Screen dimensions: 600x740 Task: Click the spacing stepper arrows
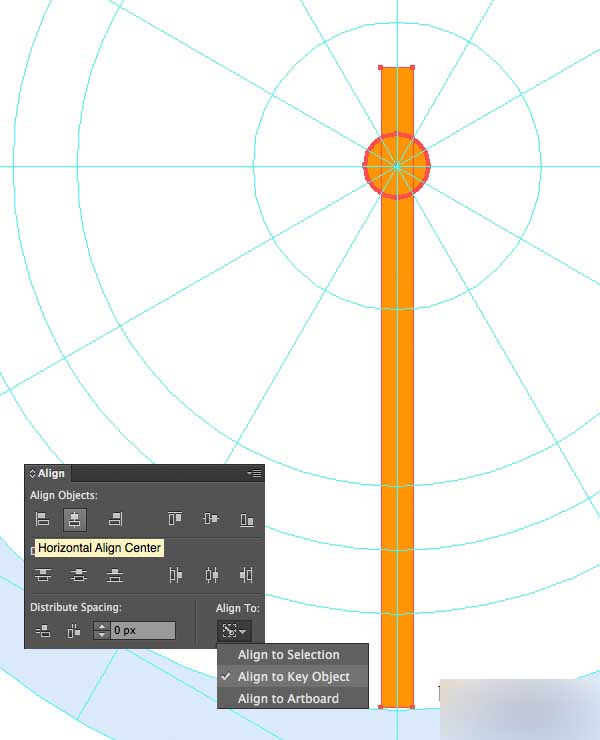coord(101,631)
